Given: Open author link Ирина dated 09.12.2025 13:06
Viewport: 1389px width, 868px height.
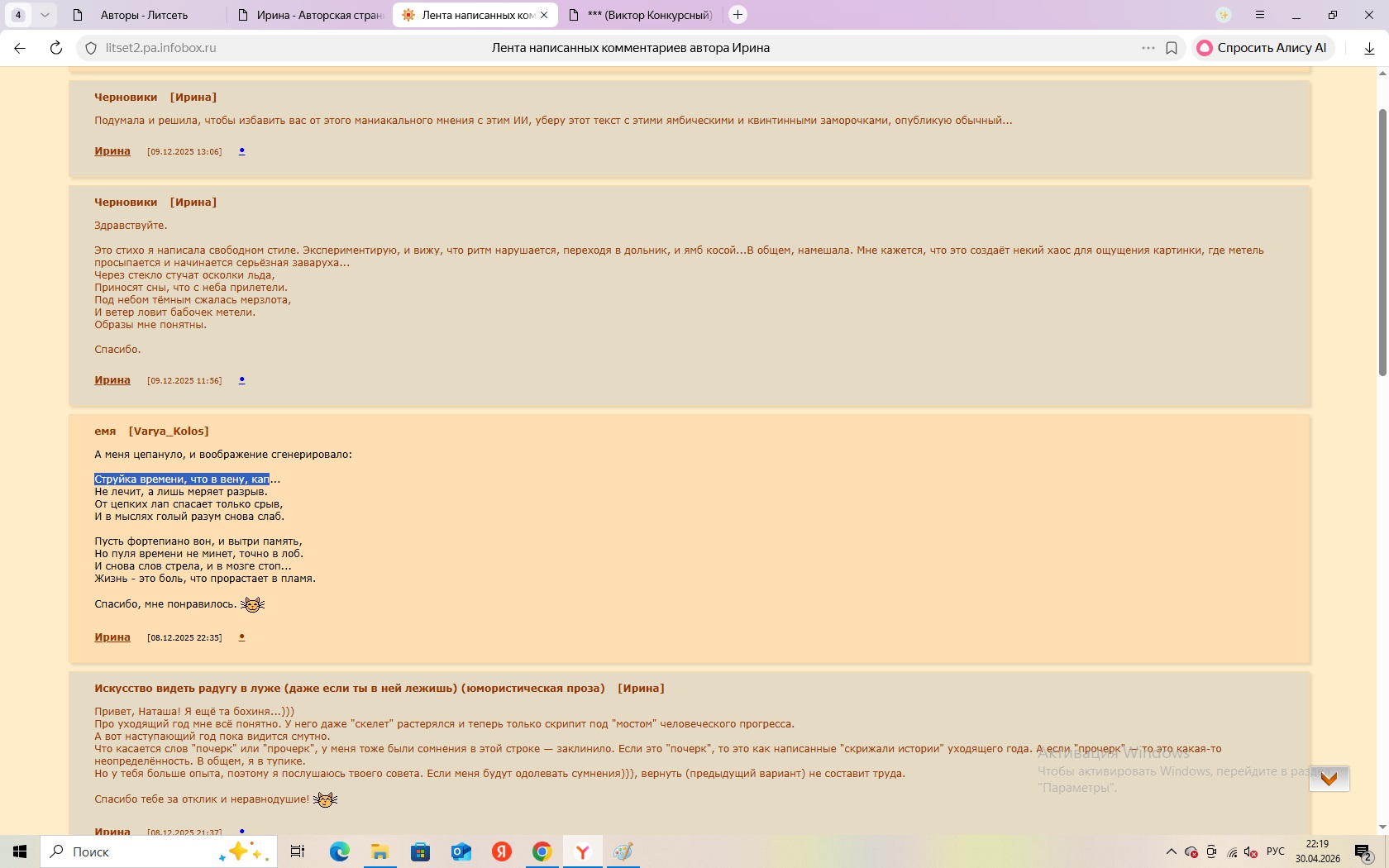Looking at the screenshot, I should [112, 151].
